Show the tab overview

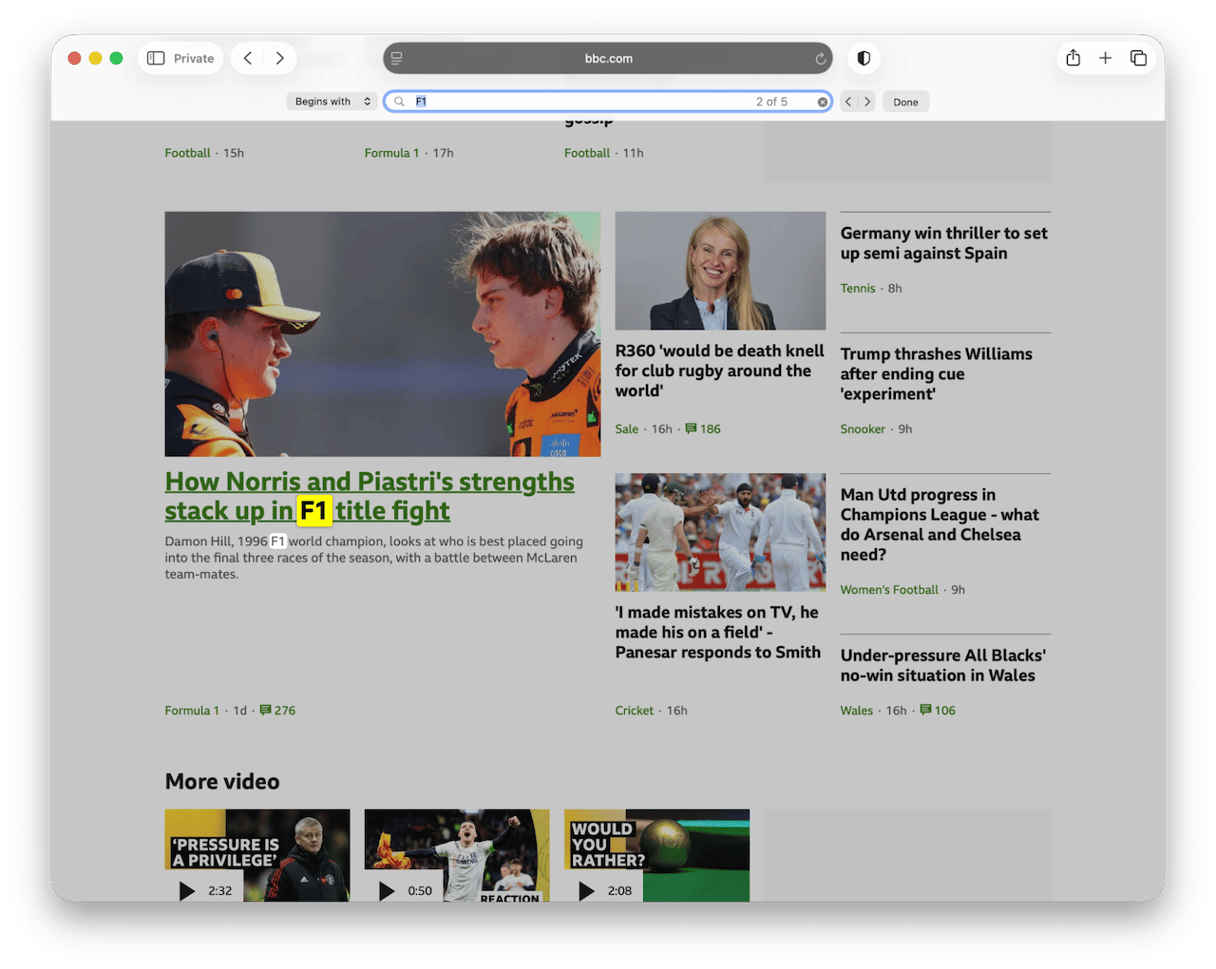coord(1138,58)
